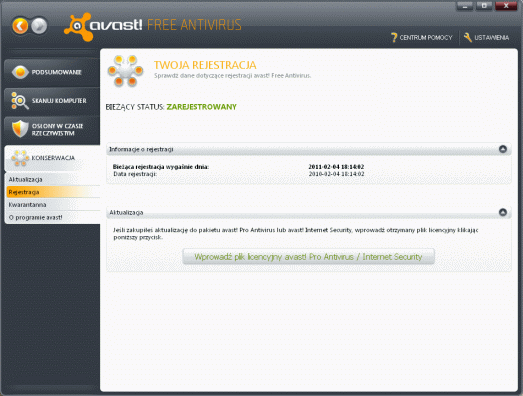The width and height of the screenshot is (523, 396).
Task: Collapse the Informacje o rejestracji panel
Action: point(503,149)
